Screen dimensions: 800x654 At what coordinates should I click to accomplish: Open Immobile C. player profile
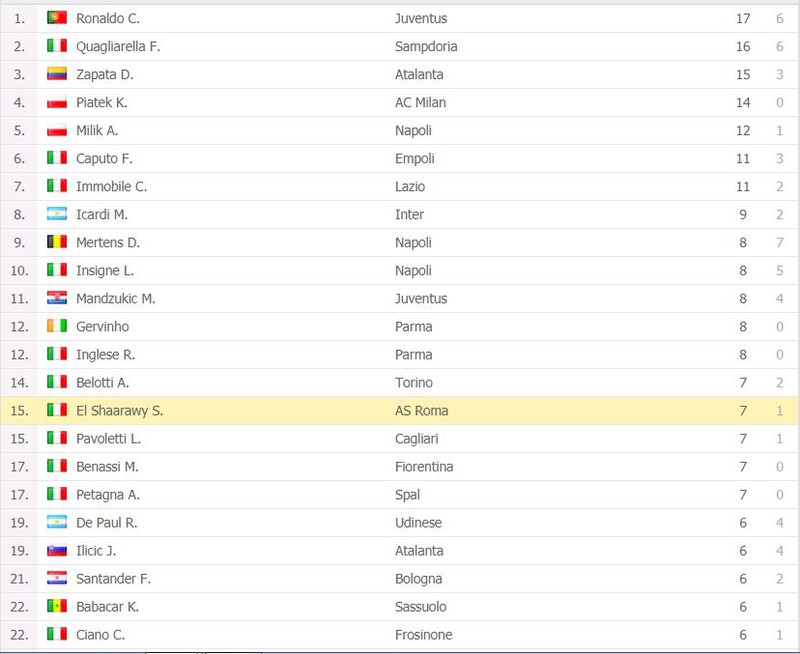point(111,187)
